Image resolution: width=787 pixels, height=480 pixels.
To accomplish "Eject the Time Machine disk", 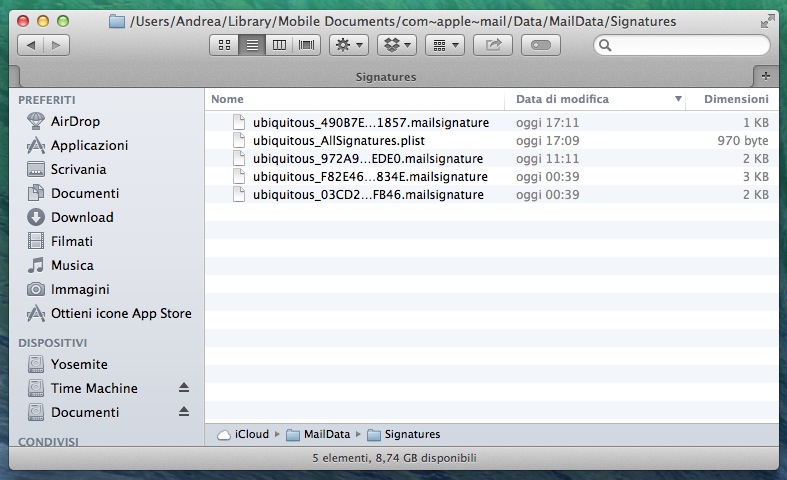I will pyautogui.click(x=184, y=388).
